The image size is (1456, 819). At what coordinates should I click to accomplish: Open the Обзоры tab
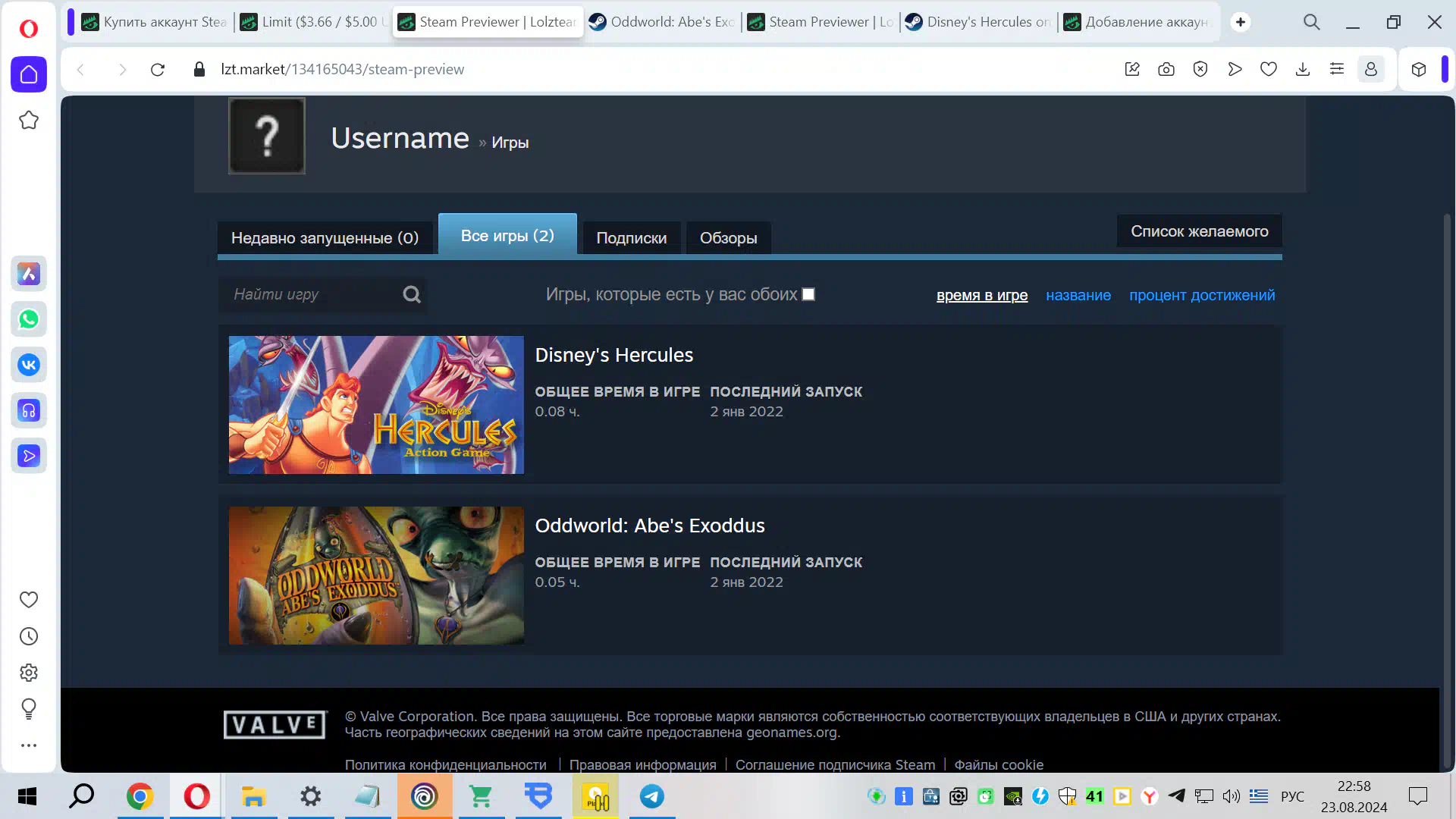(728, 238)
